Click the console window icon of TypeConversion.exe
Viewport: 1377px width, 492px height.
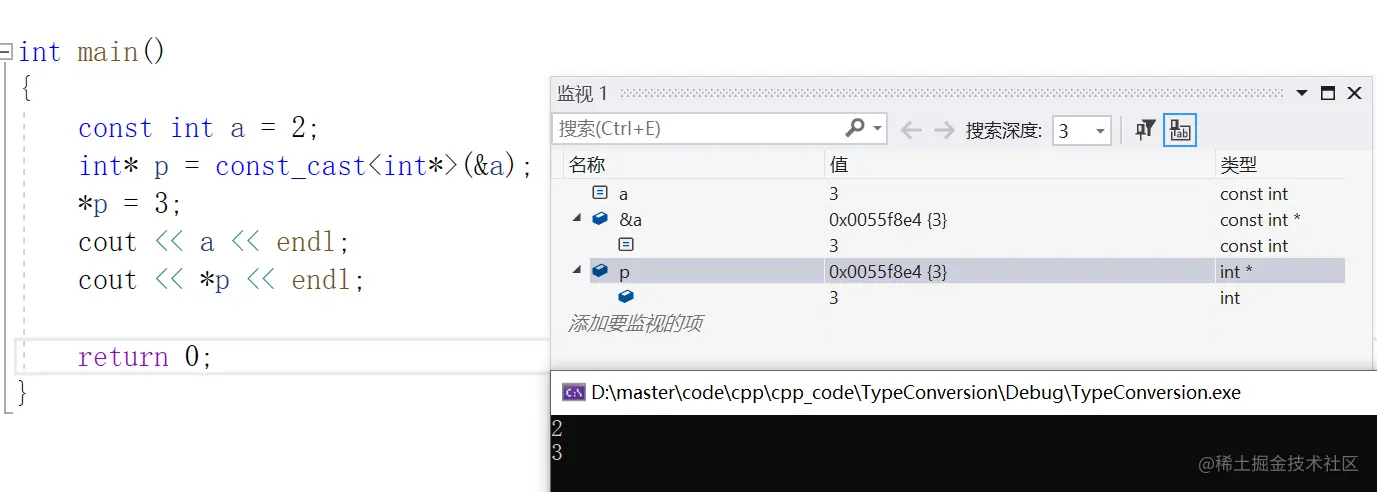573,392
